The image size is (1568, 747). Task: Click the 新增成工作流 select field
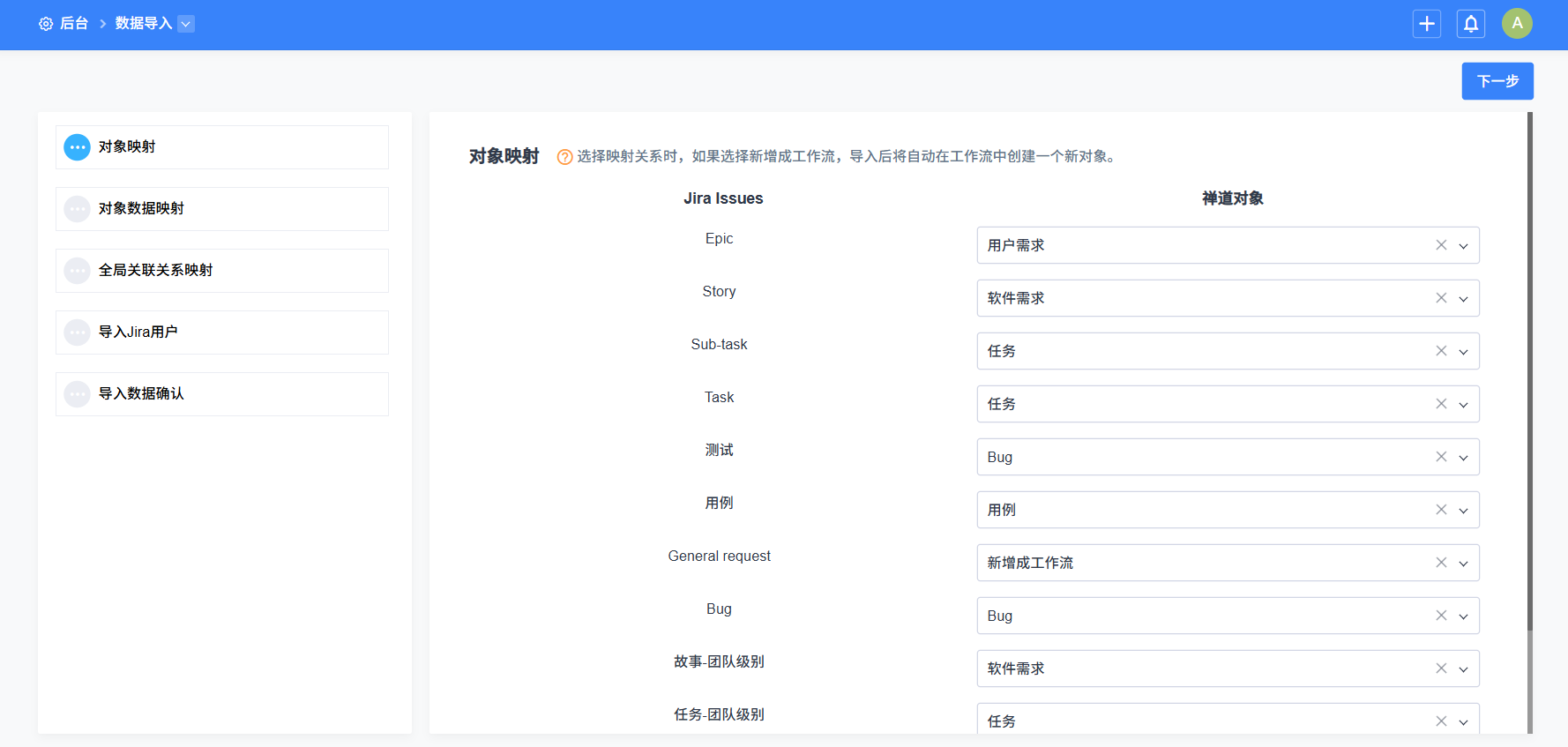1228,563
